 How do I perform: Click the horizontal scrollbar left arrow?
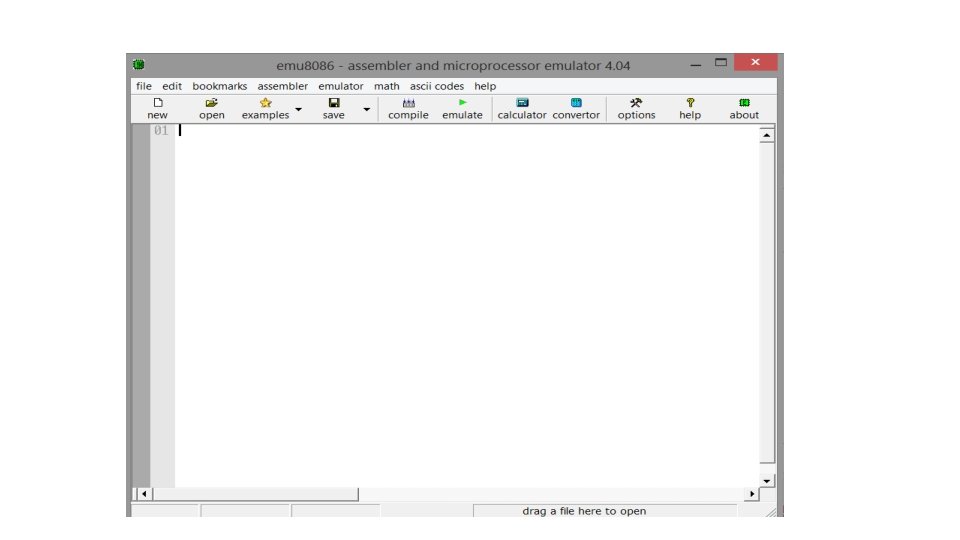tap(144, 494)
